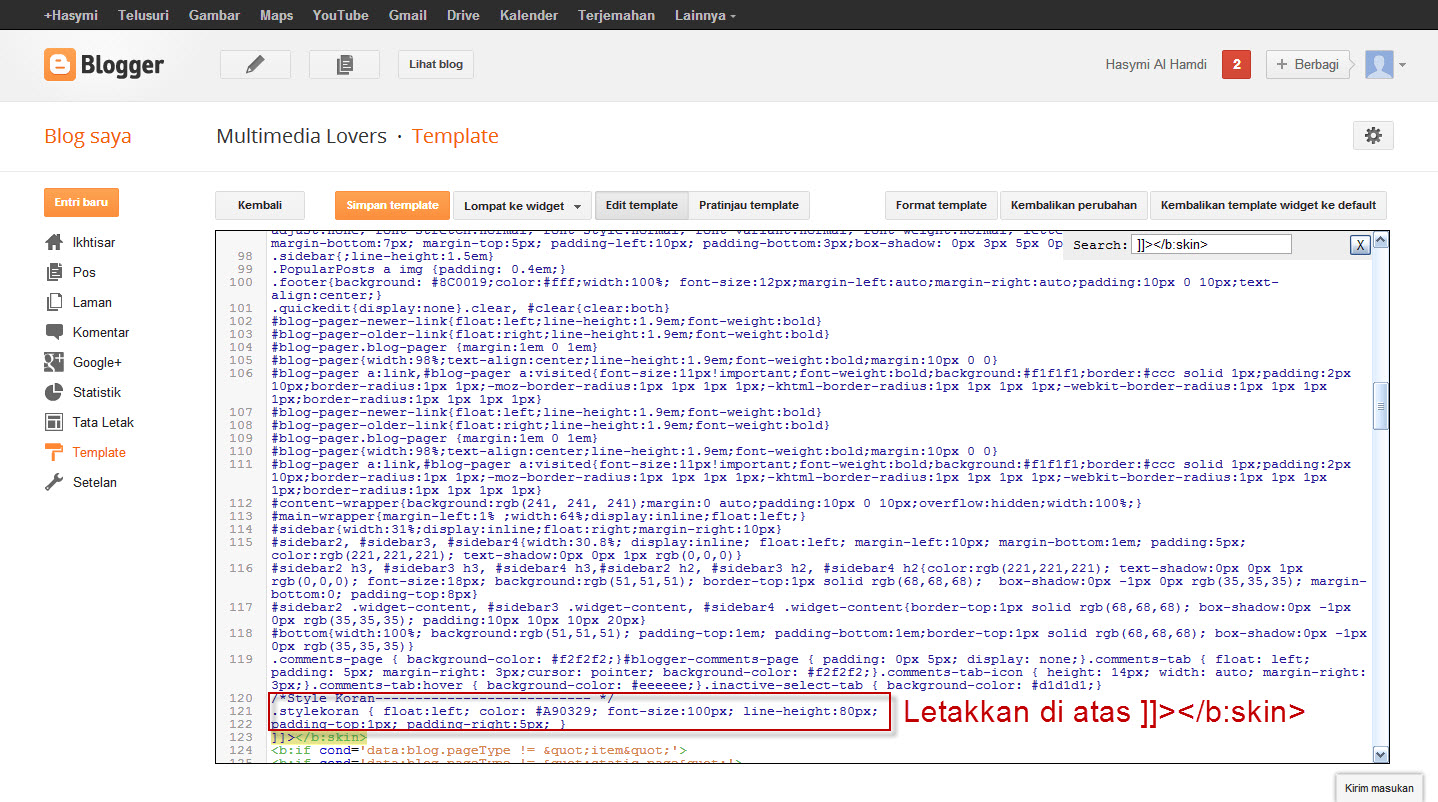
Task: Open the Setelan sidebar link
Action: pyautogui.click(x=95, y=482)
